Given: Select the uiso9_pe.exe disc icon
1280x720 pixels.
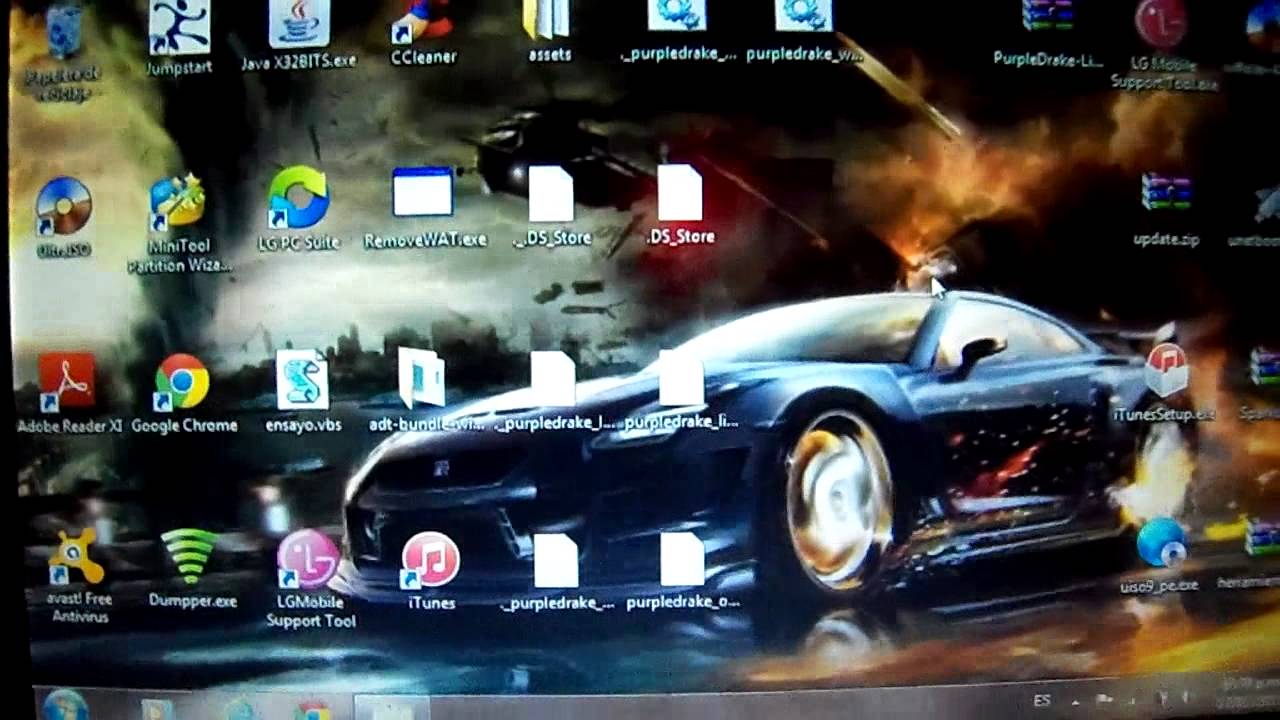Looking at the screenshot, I should click(1160, 556).
